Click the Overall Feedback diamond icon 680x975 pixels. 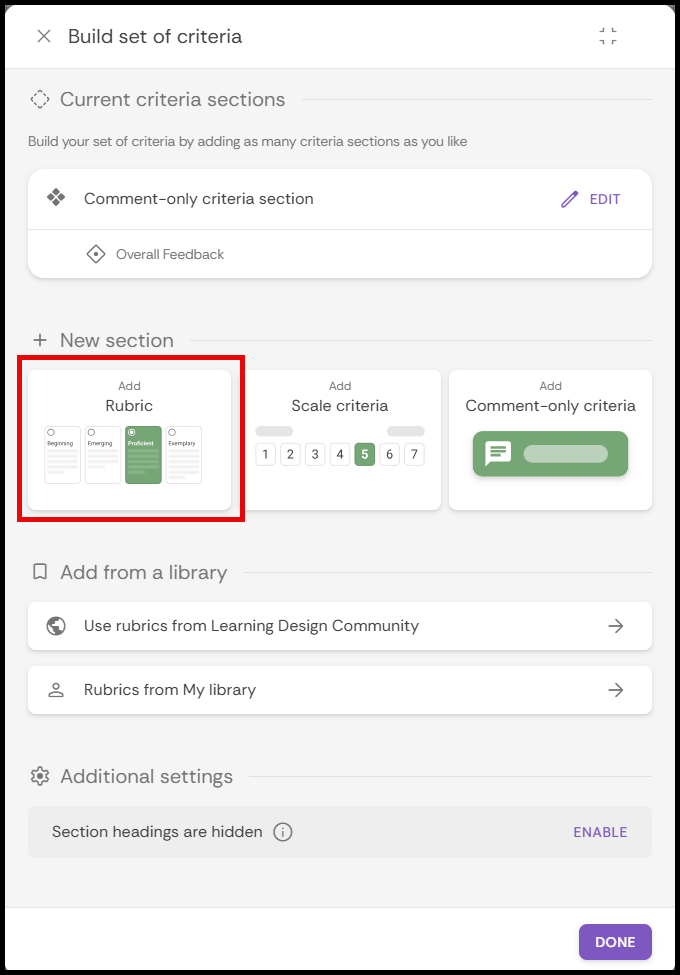tap(96, 254)
